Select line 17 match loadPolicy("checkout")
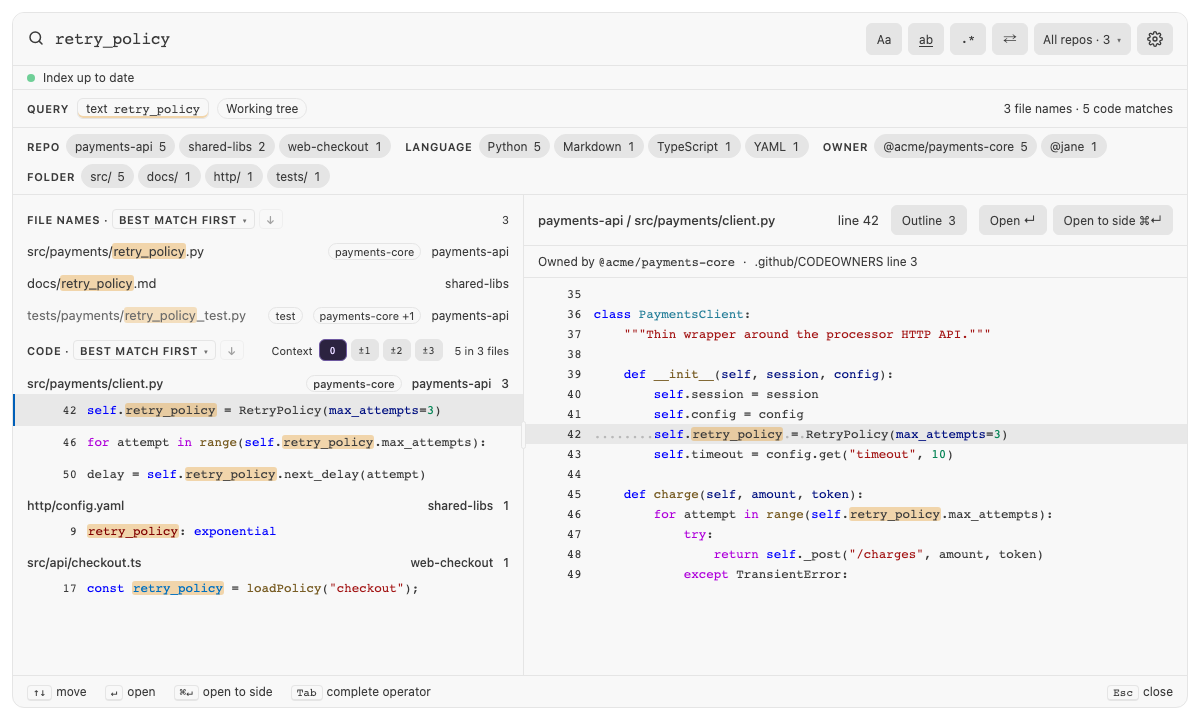 coord(268,588)
